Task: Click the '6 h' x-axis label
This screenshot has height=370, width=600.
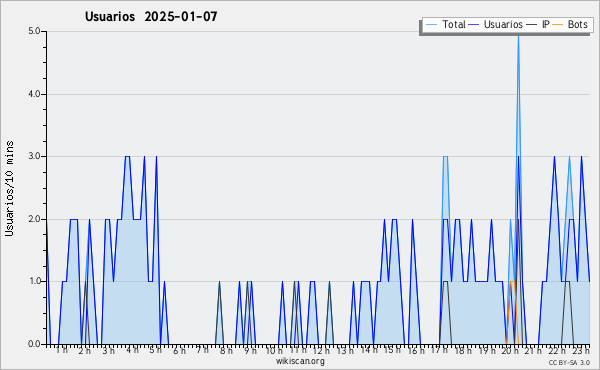Action: click(x=179, y=350)
